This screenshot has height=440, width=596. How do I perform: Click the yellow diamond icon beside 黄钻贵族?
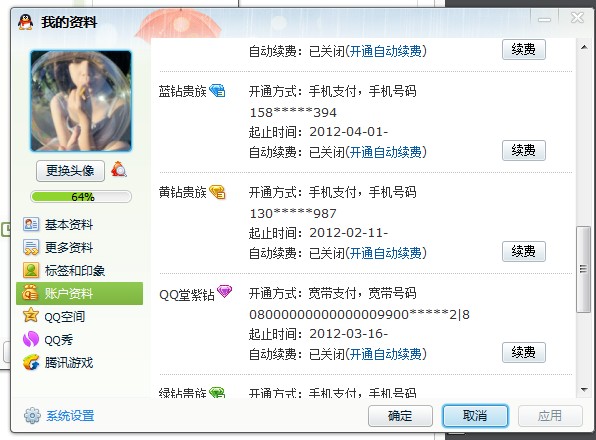[x=217, y=192]
